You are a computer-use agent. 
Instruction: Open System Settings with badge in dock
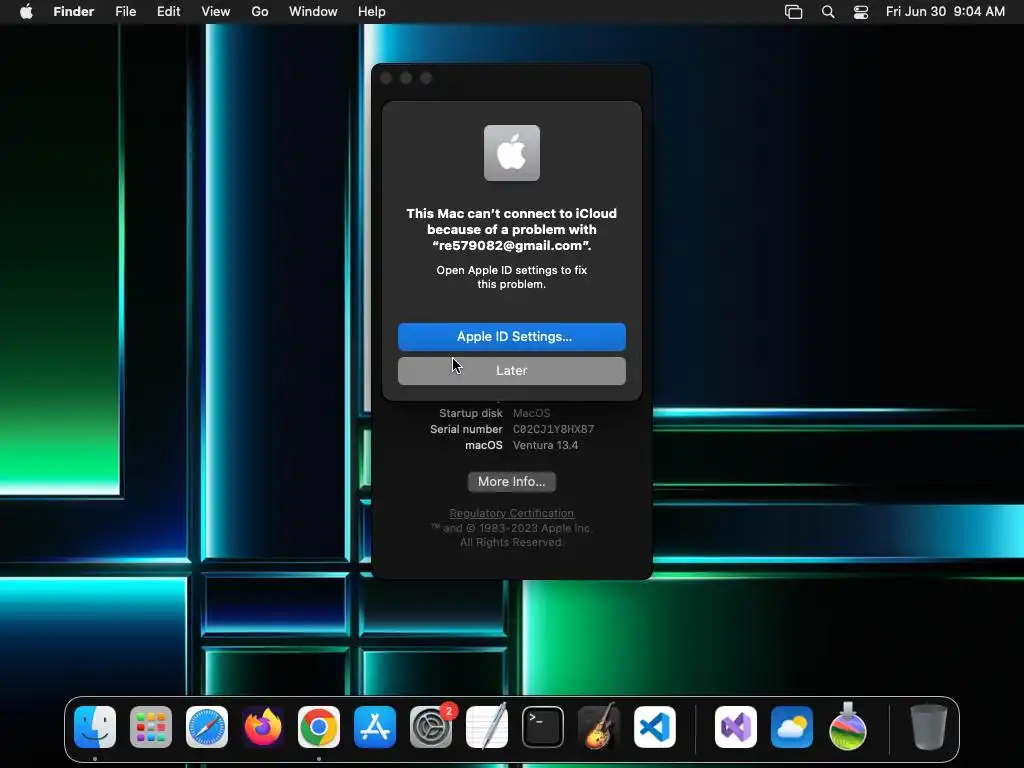[431, 727]
